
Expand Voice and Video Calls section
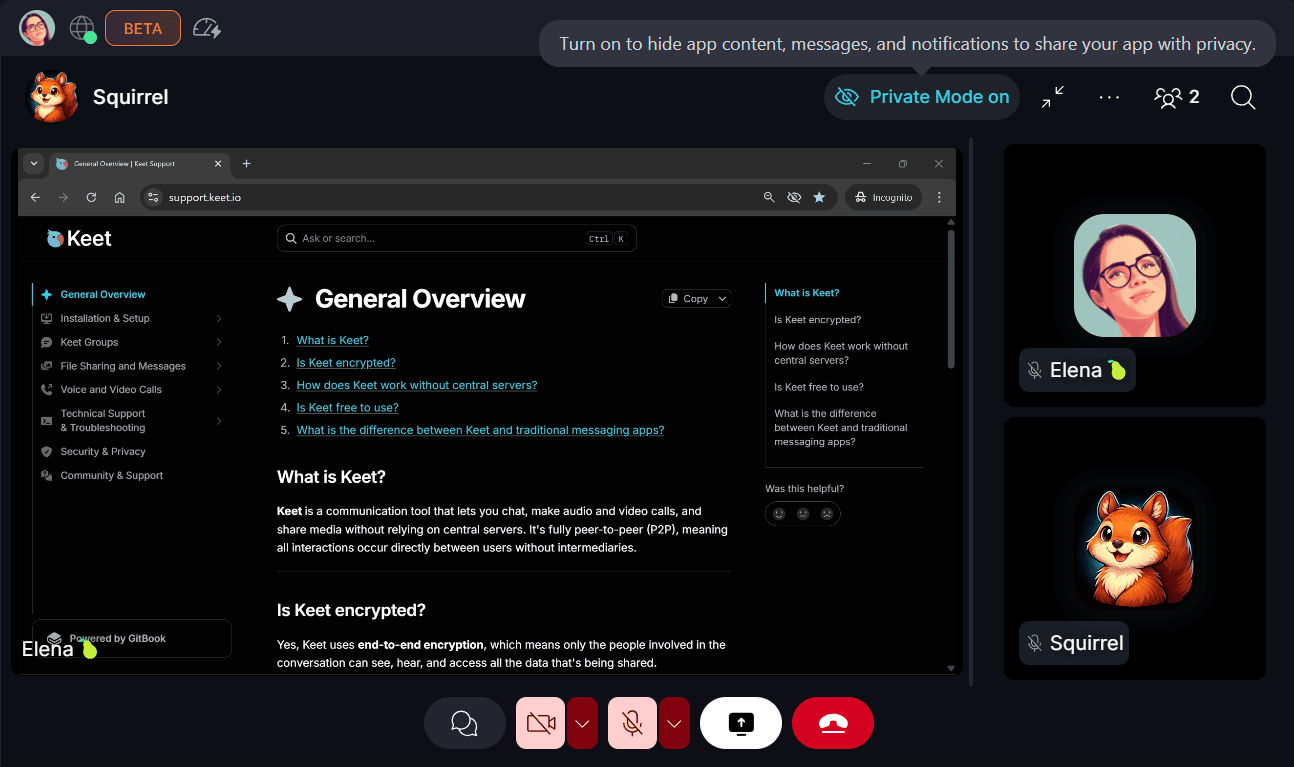tap(219, 390)
